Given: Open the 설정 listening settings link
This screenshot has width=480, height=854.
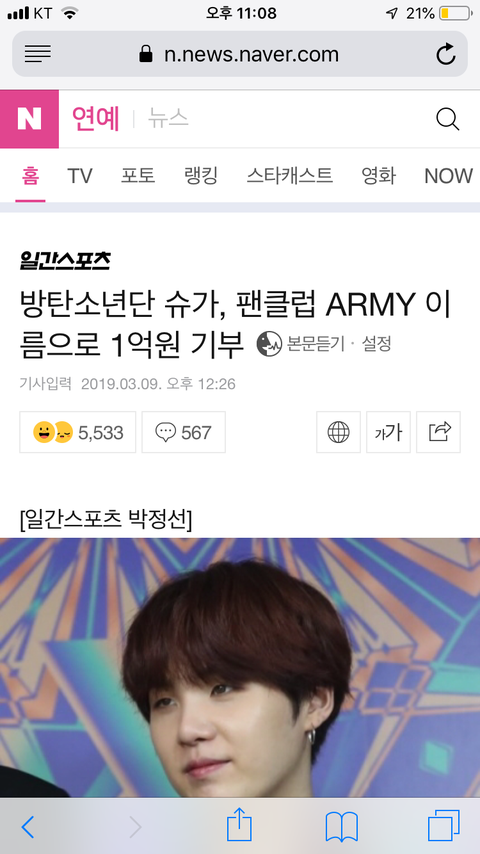Looking at the screenshot, I should click(377, 344).
